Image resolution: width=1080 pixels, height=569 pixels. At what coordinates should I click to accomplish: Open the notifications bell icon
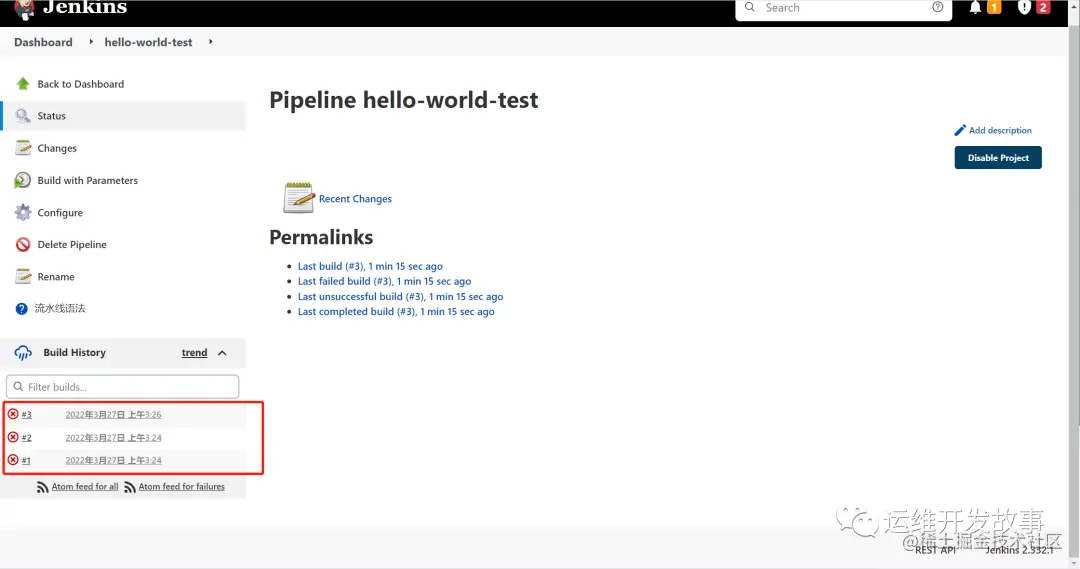[975, 8]
